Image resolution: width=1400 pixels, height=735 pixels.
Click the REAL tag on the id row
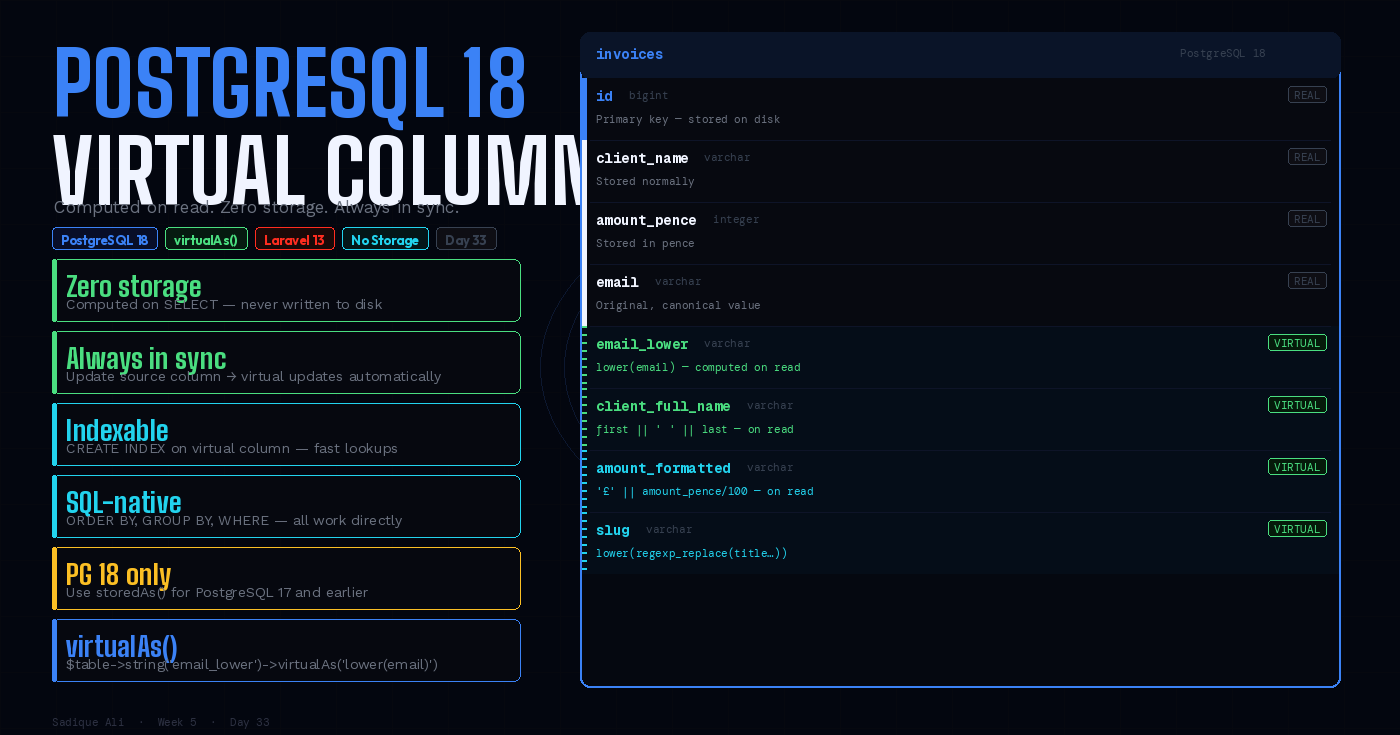[x=1307, y=94]
